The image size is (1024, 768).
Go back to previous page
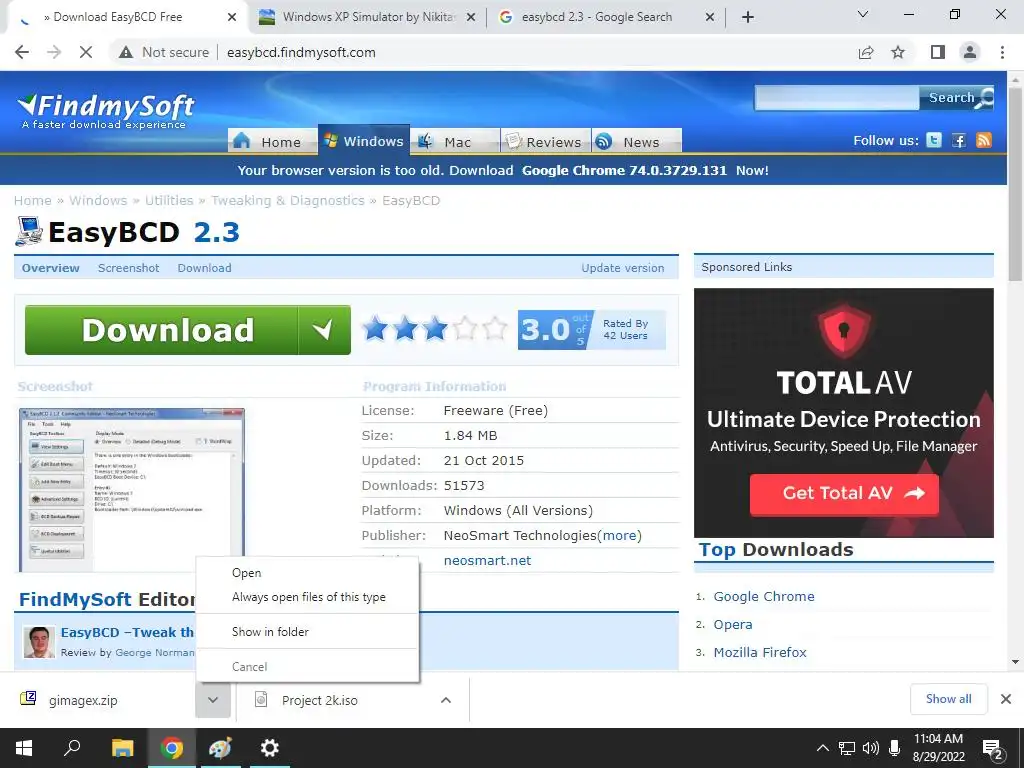pyautogui.click(x=22, y=52)
